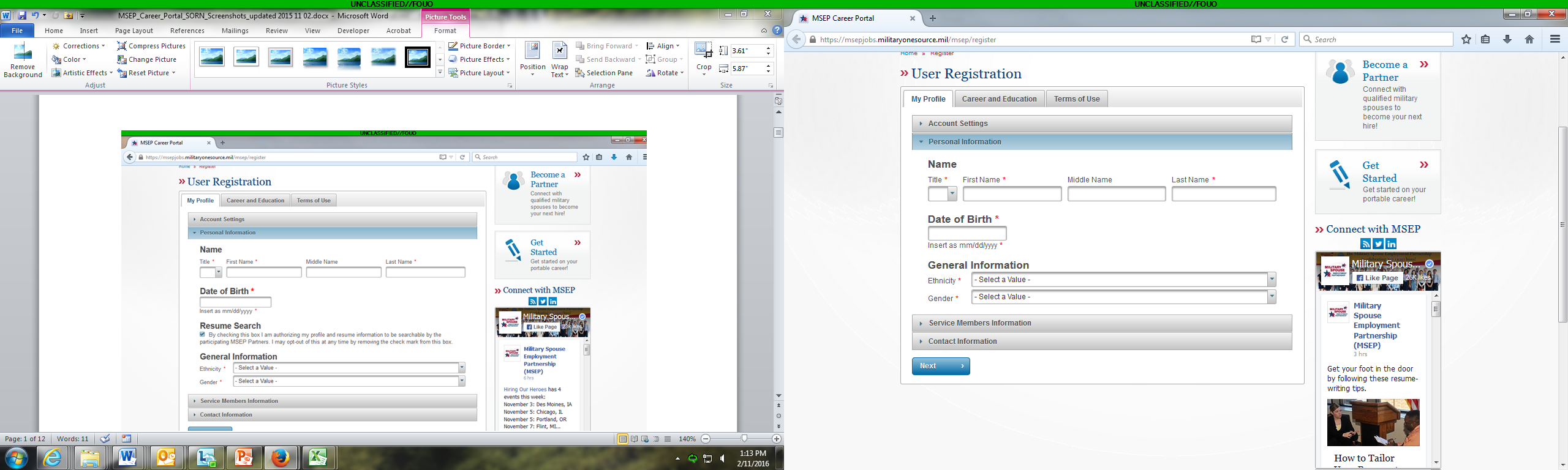Click the Word zoom slider handle
Viewport: 1568px width, 470px height.
click(x=744, y=439)
